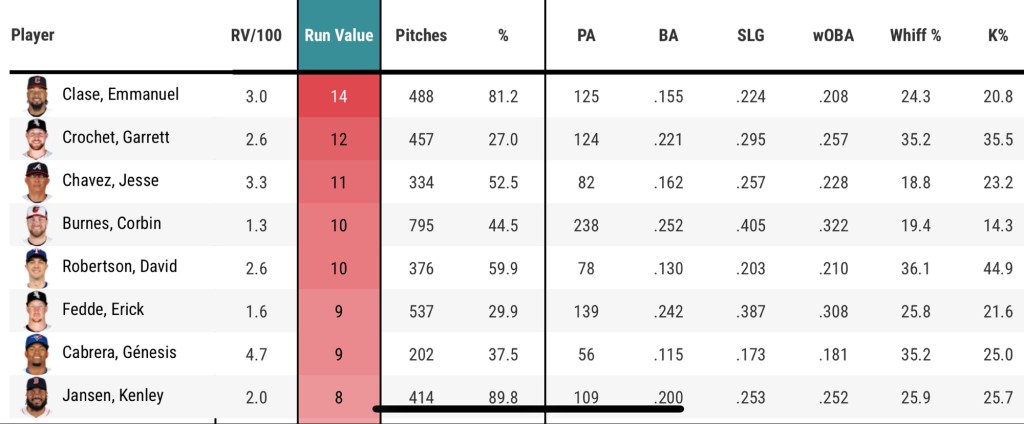Viewport: 1024px width, 424px height.
Task: Click the red Run Value 14 cell
Action: [339, 97]
